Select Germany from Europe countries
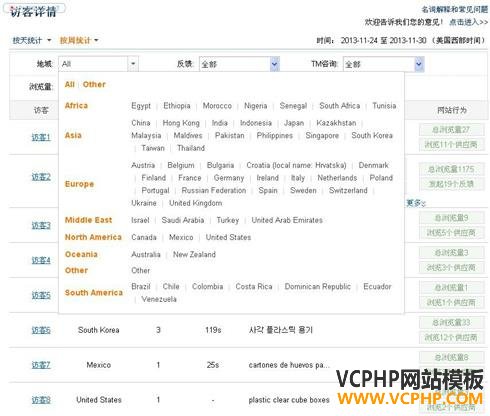Image resolution: width=490 pixels, height=416 pixels. point(229,178)
